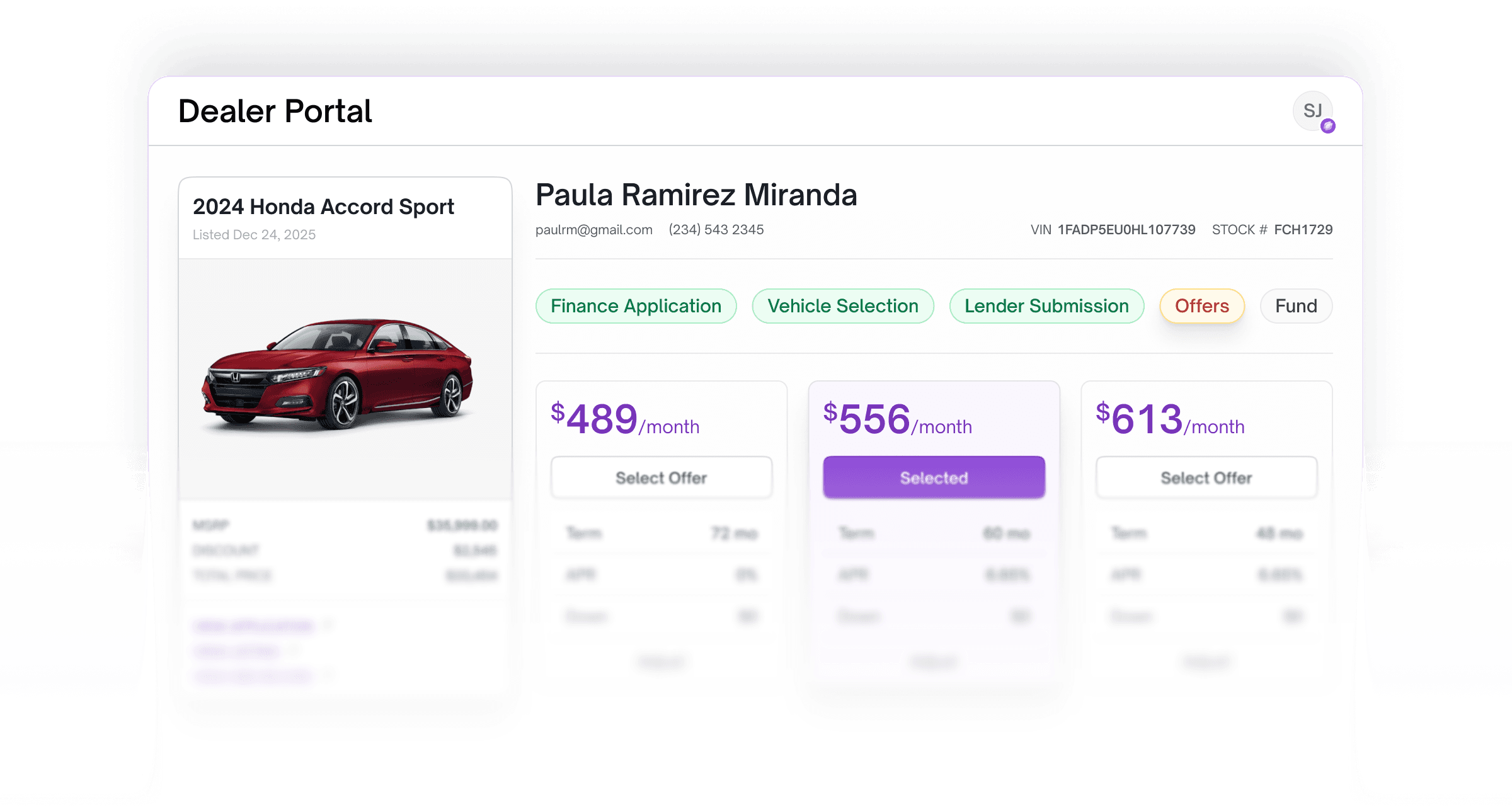Select the $613/month offer button
1512x806 pixels.
pyautogui.click(x=1206, y=478)
